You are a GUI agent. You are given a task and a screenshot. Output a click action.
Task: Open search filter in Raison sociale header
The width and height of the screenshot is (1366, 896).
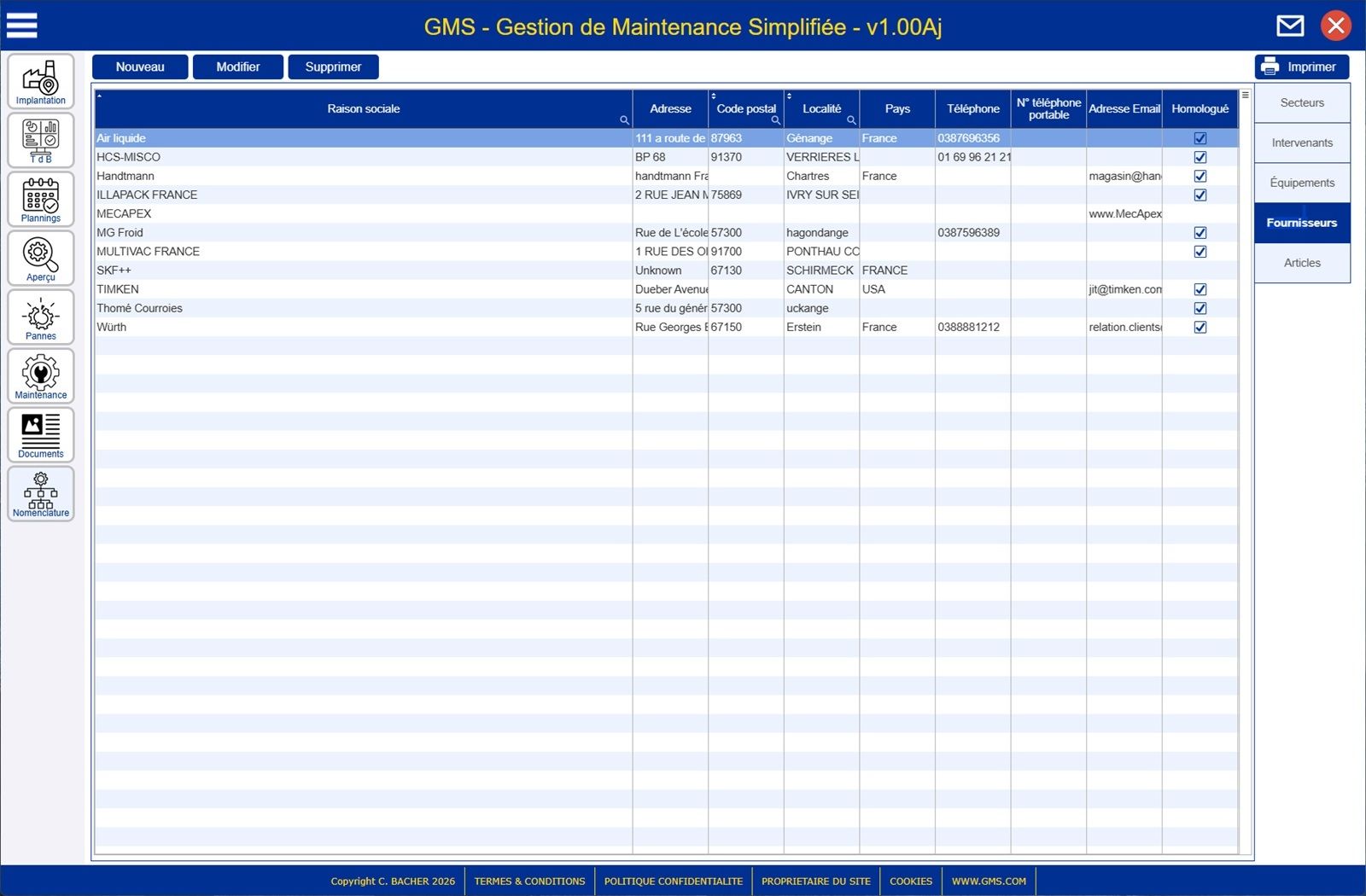(624, 120)
